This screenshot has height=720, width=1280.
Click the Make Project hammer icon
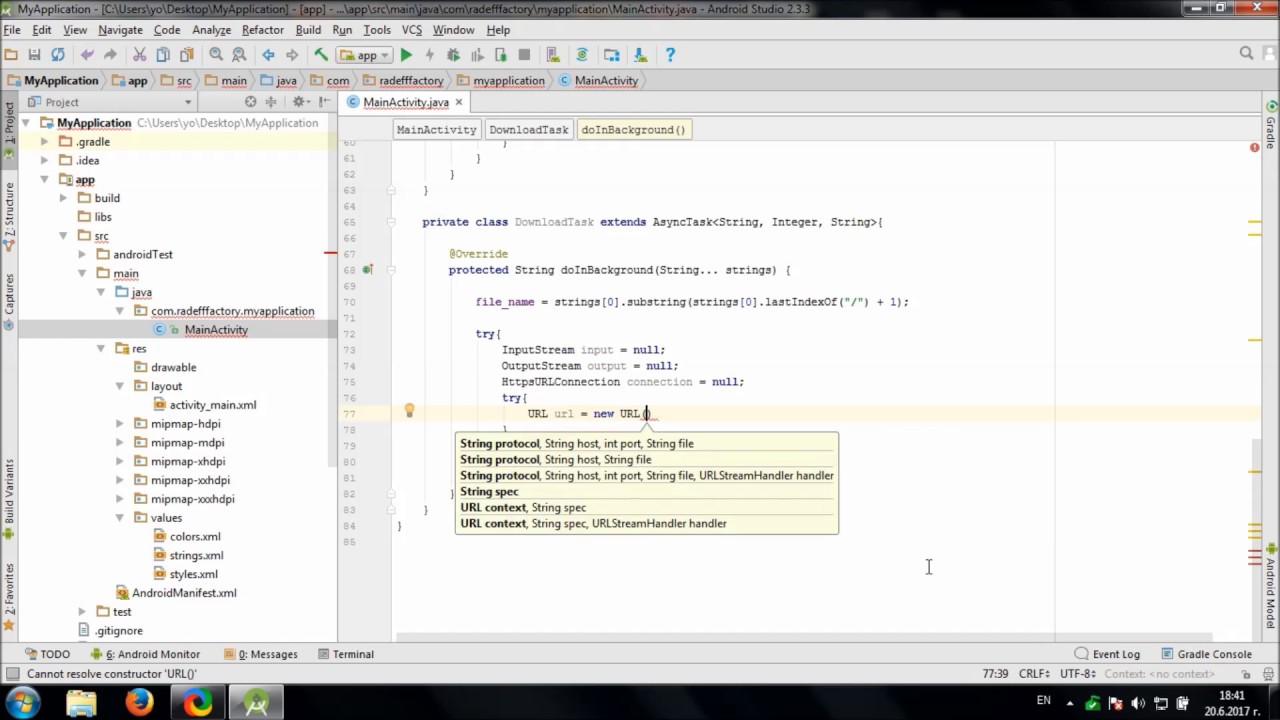(321, 55)
